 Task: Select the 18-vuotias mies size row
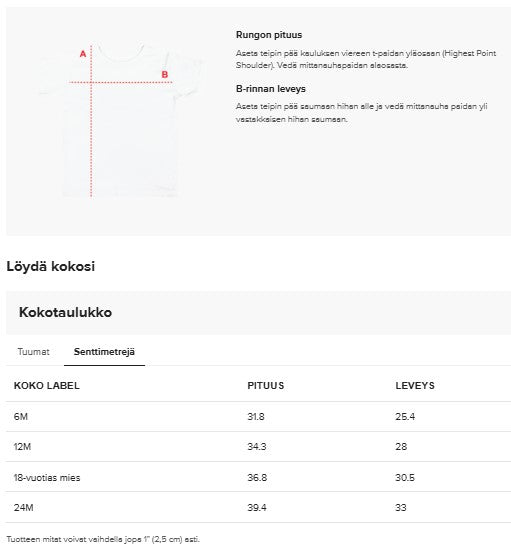click(x=258, y=477)
